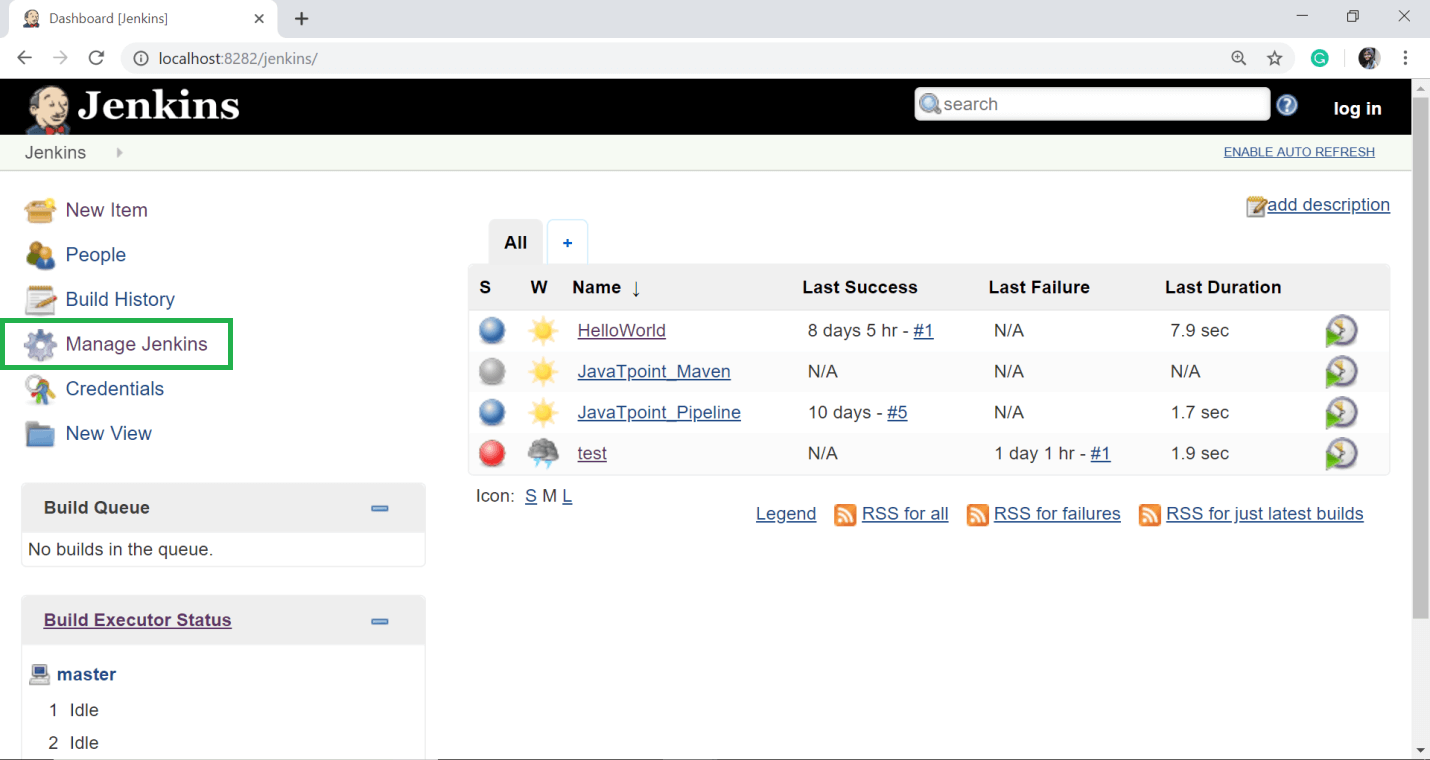Expand the Jenkins breadcrumb arrow
This screenshot has width=1430, height=760.
[x=119, y=153]
